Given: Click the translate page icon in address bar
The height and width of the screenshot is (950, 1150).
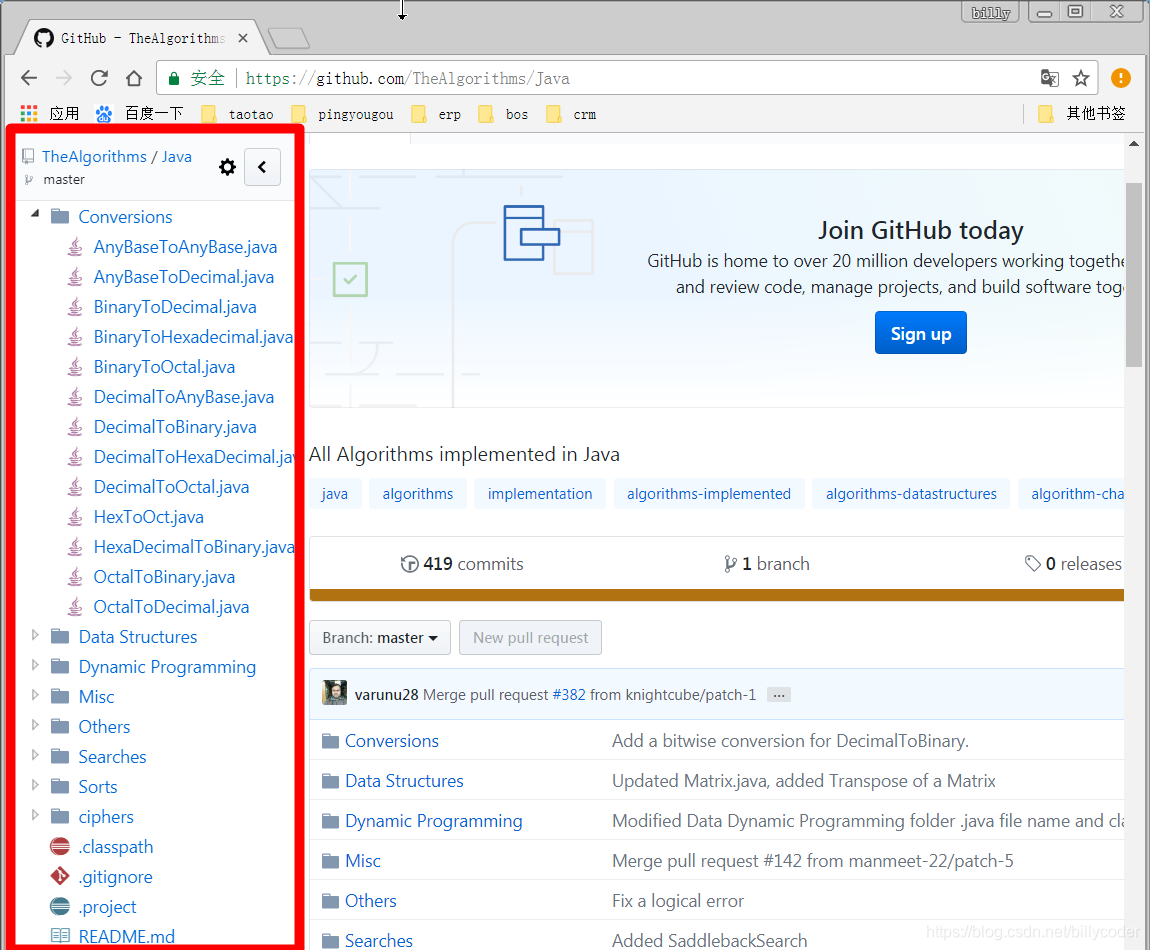Looking at the screenshot, I should click(1050, 78).
